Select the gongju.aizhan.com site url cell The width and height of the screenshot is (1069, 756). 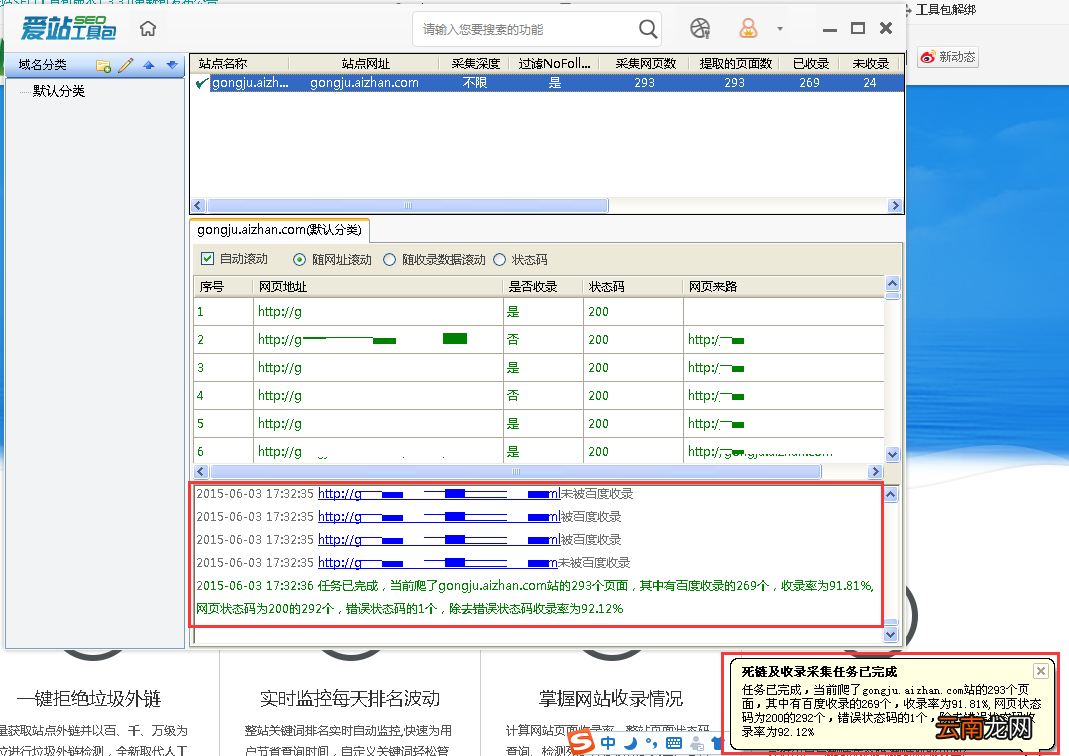click(x=364, y=83)
